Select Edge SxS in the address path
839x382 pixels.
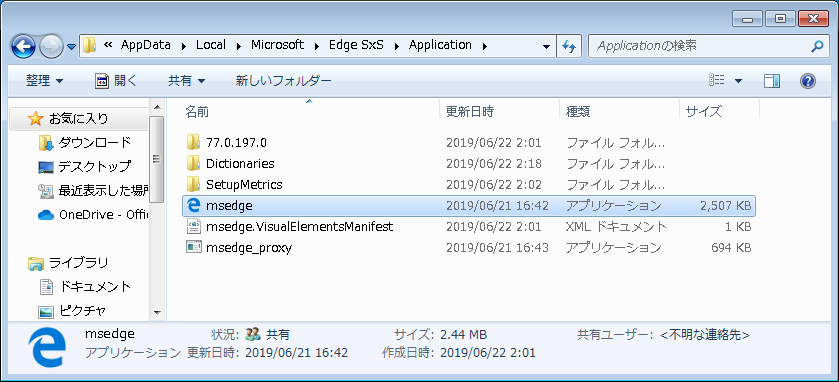[356, 45]
